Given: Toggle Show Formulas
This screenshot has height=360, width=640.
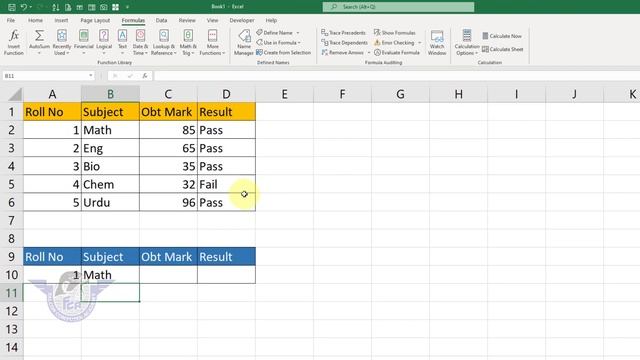Looking at the screenshot, I should (395, 33).
